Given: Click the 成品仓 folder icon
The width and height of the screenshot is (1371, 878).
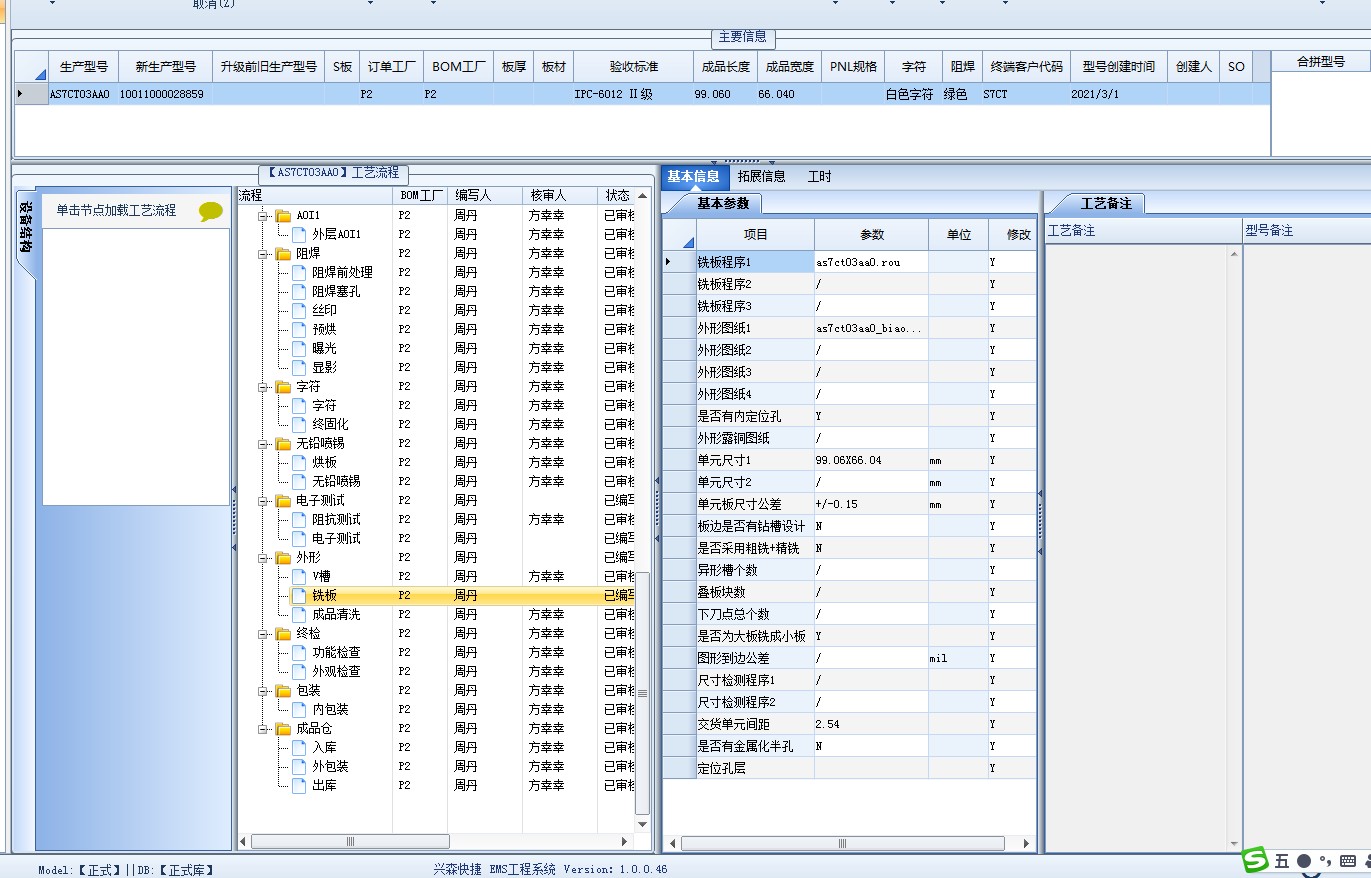Looking at the screenshot, I should (x=283, y=729).
